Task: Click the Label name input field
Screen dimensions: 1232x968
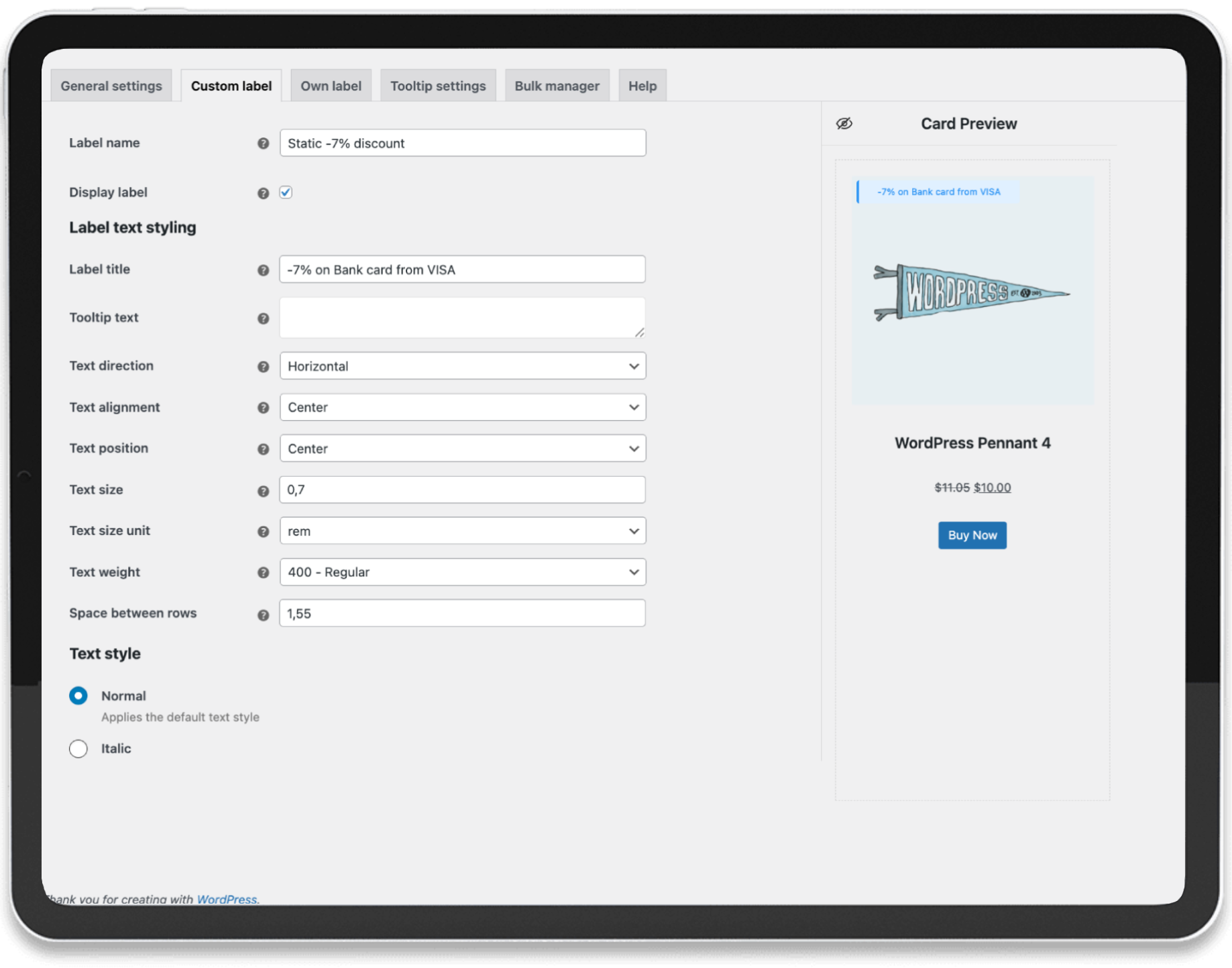Action: pyautogui.click(x=463, y=143)
